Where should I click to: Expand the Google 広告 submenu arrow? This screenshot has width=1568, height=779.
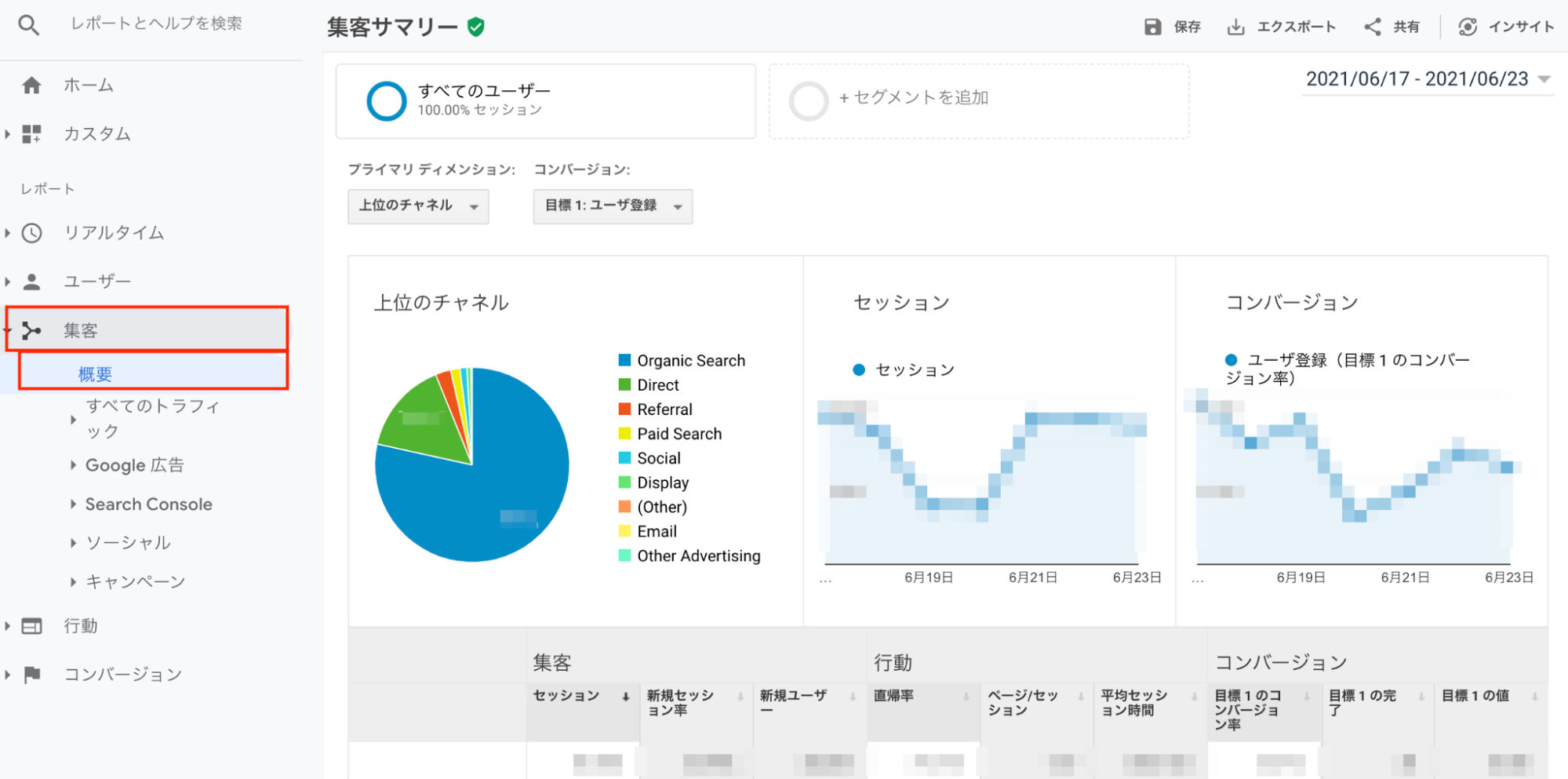pos(73,465)
